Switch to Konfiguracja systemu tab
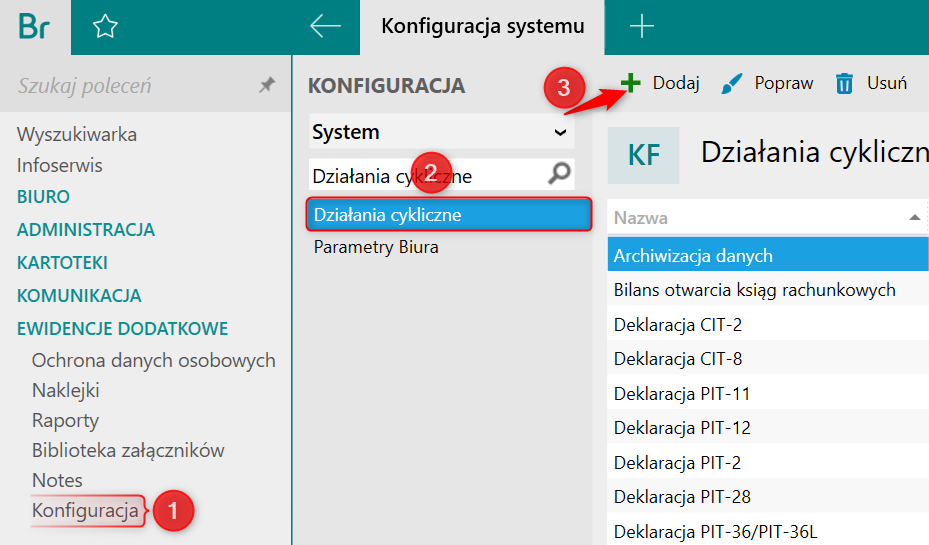 (x=482, y=27)
